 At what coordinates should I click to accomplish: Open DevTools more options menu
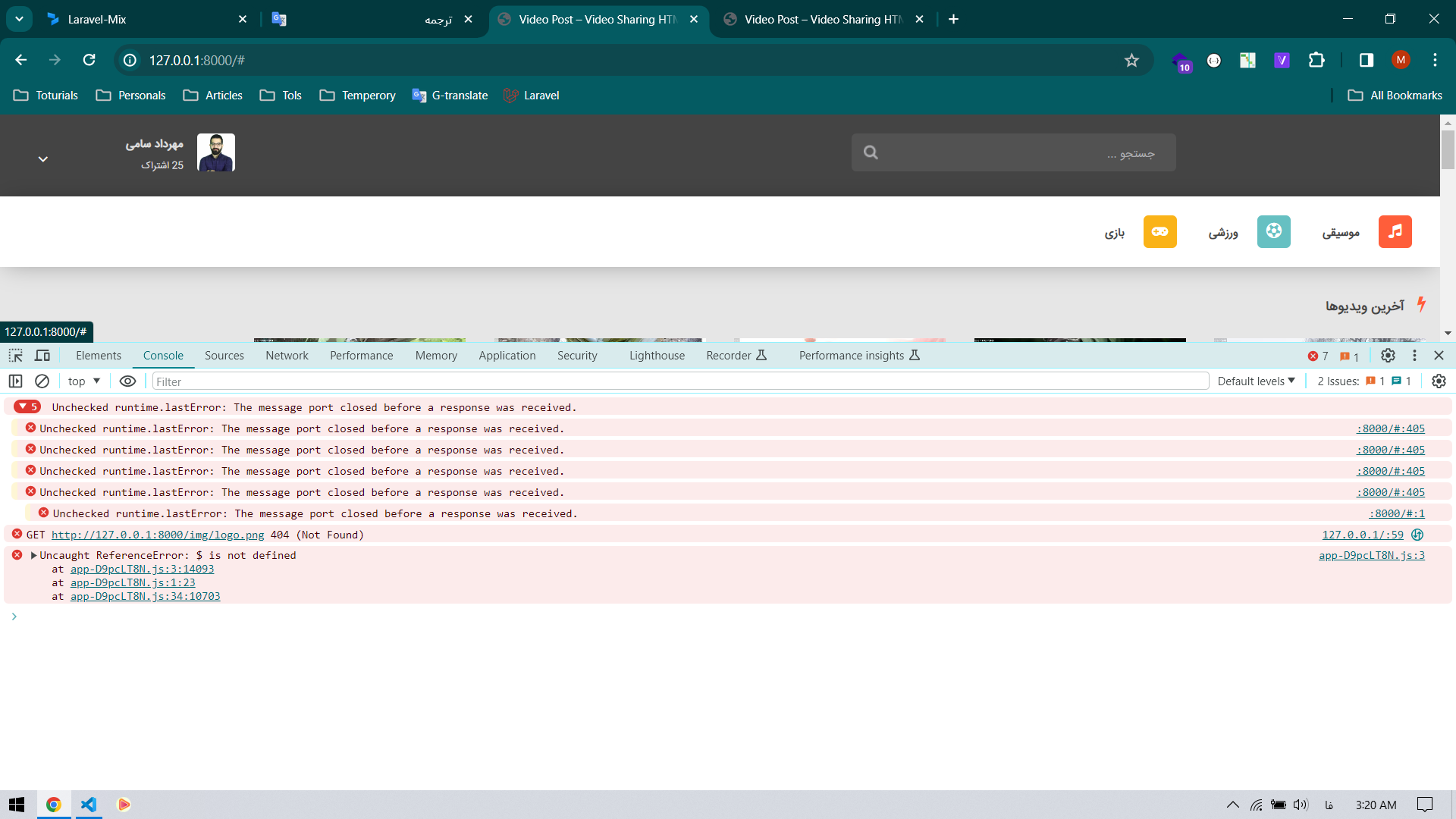tap(1414, 356)
